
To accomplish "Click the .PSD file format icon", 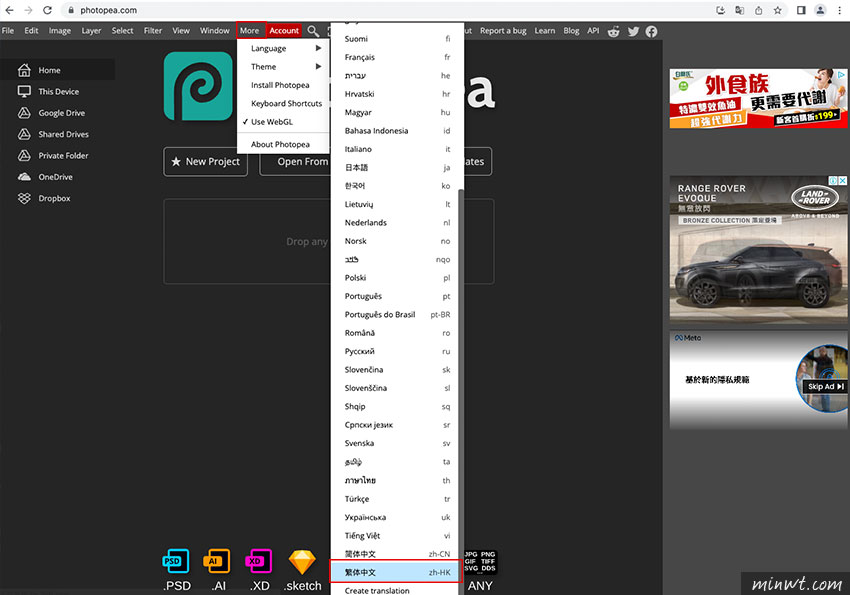I will click(x=176, y=561).
